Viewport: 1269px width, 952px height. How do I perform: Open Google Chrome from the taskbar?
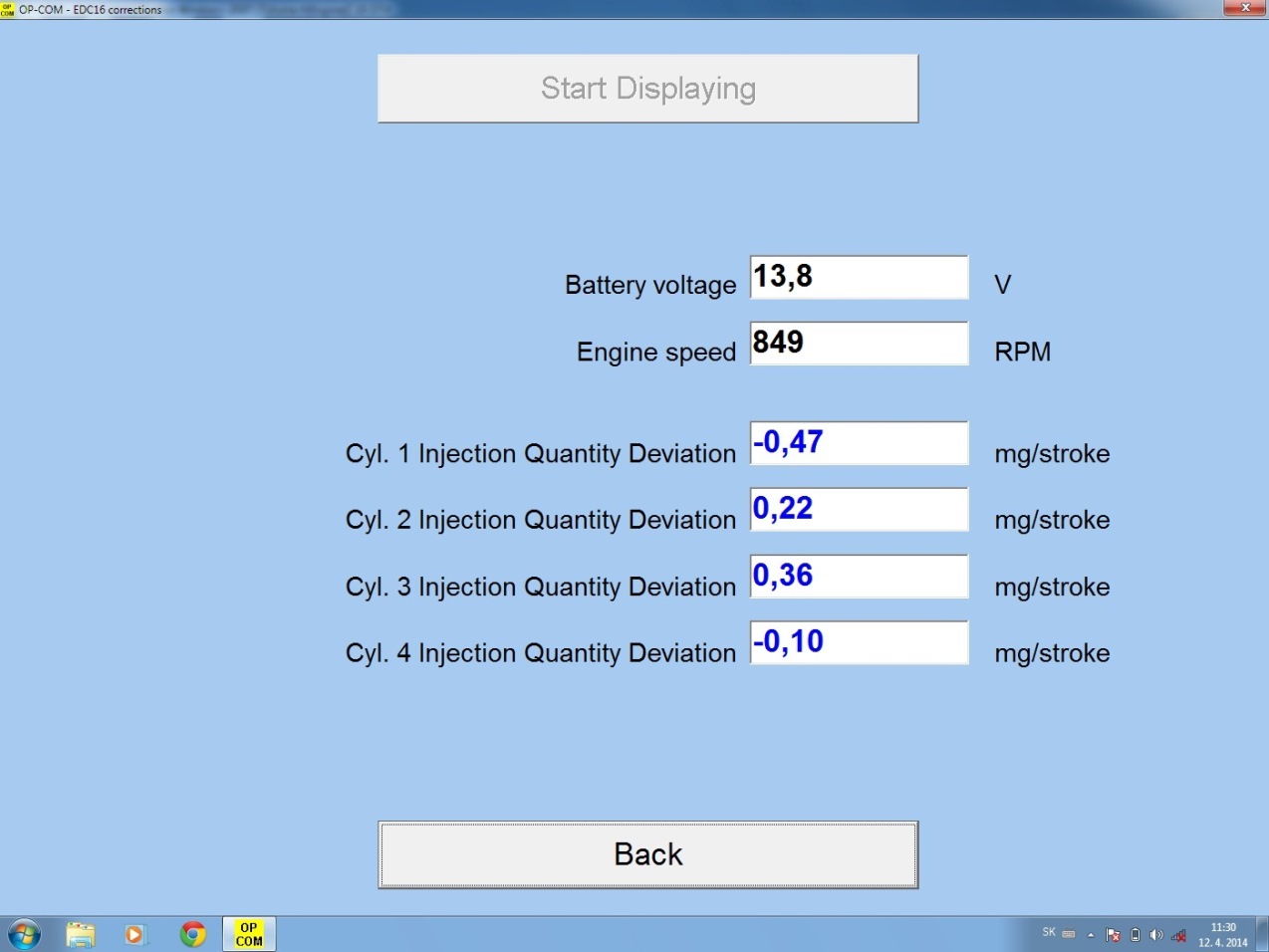(x=192, y=934)
